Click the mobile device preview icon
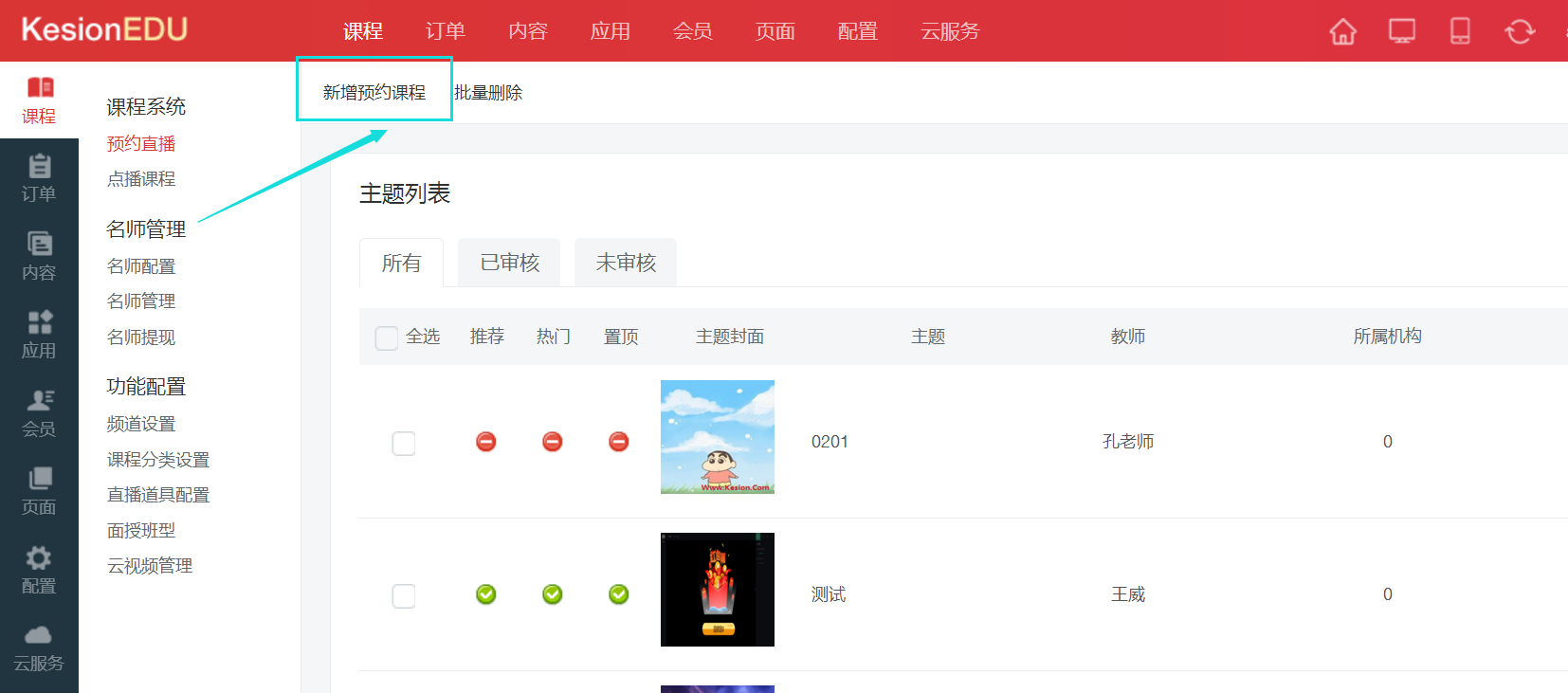The width and height of the screenshot is (1568, 693). tap(1460, 31)
